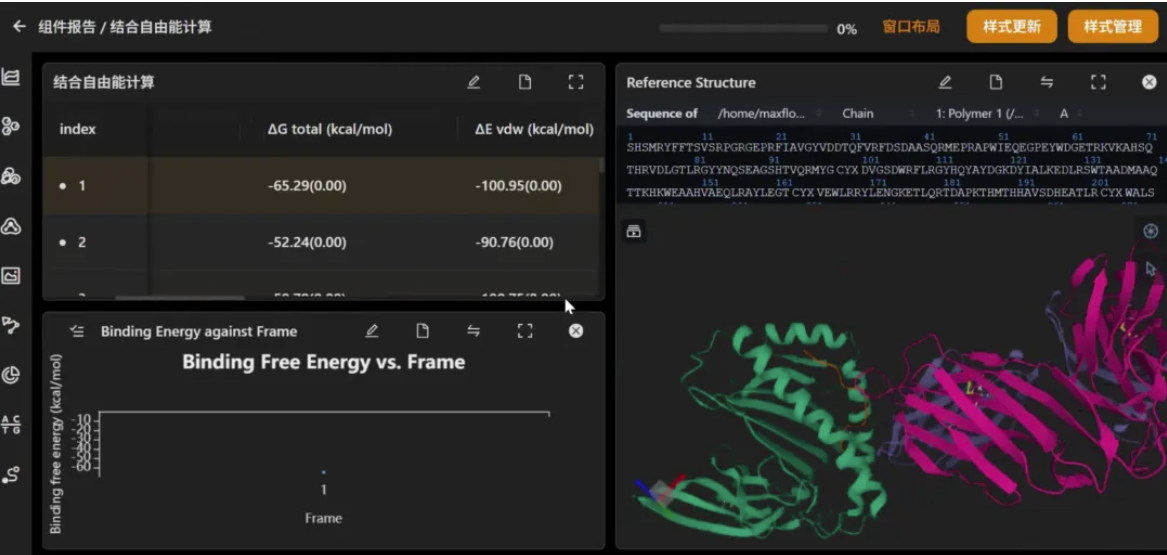Click the -52.24(0.00) cell
Screen dimensions: 1167x555
click(307, 243)
